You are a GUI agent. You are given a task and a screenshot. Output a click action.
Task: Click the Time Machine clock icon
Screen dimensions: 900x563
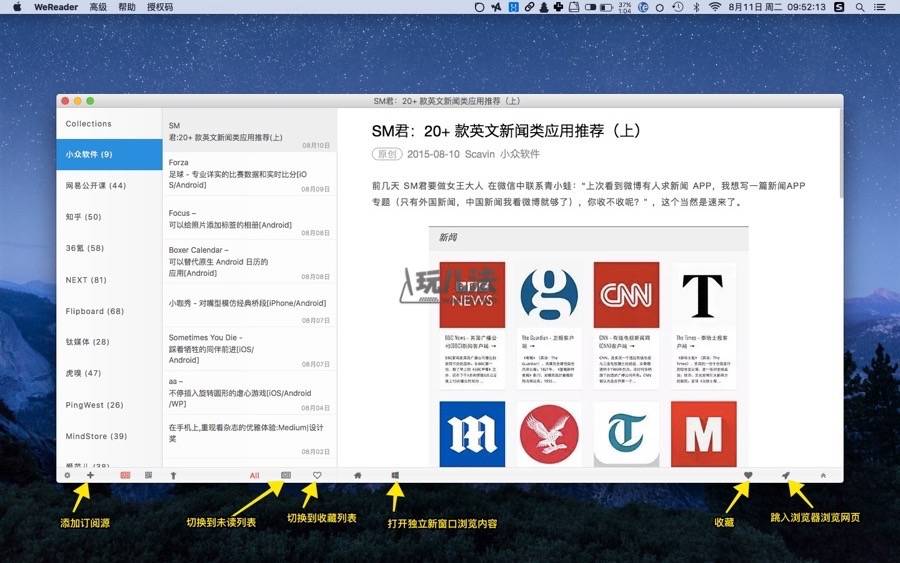(678, 7)
